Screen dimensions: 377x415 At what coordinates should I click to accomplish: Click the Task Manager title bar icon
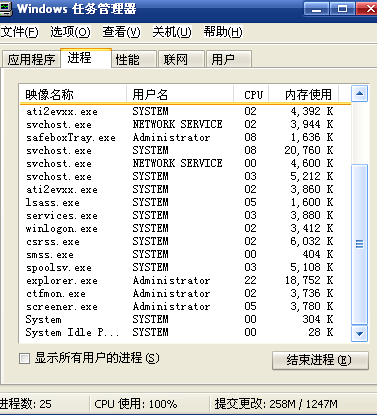point(5,9)
